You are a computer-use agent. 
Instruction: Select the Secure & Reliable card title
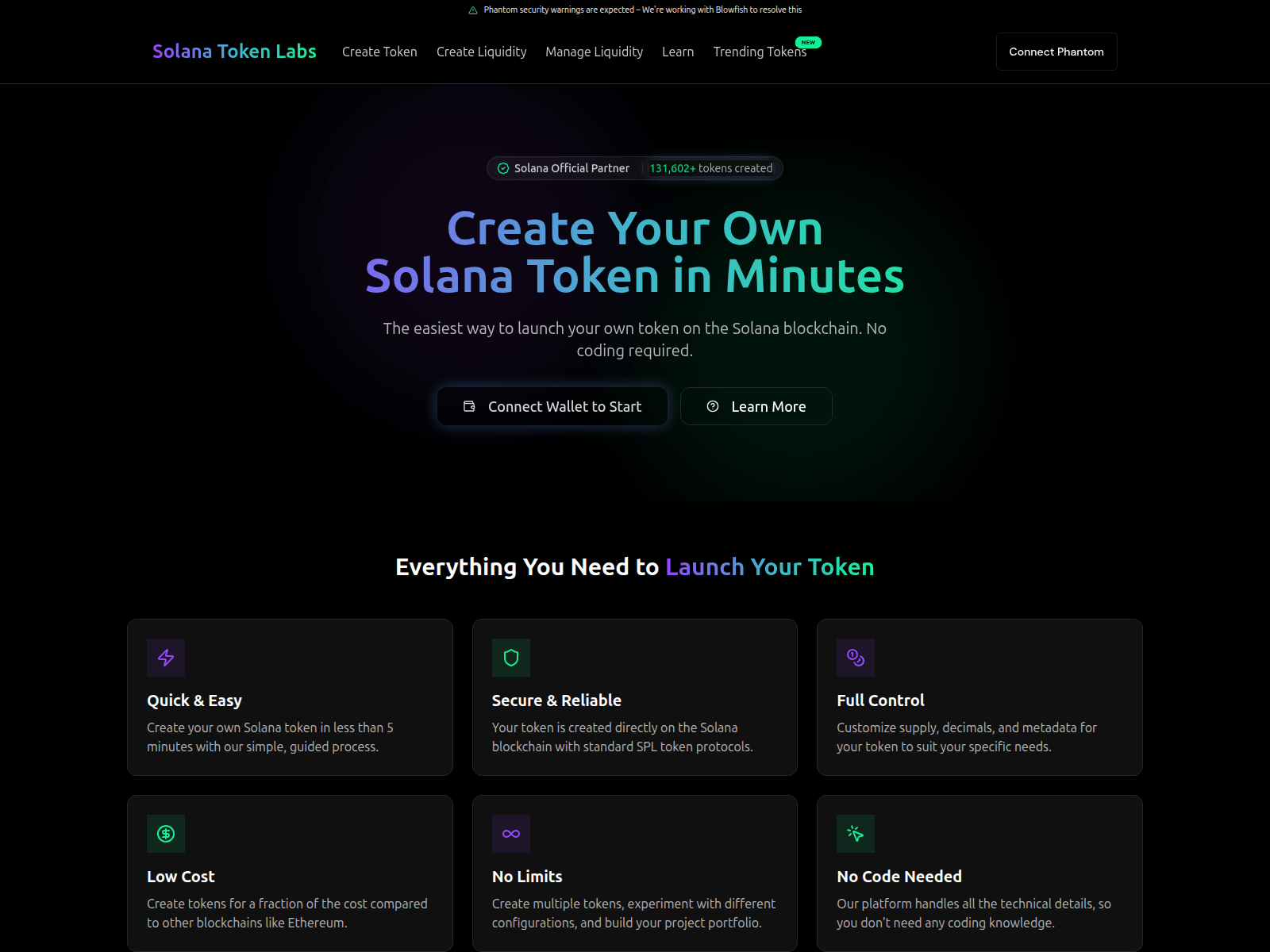coord(556,701)
